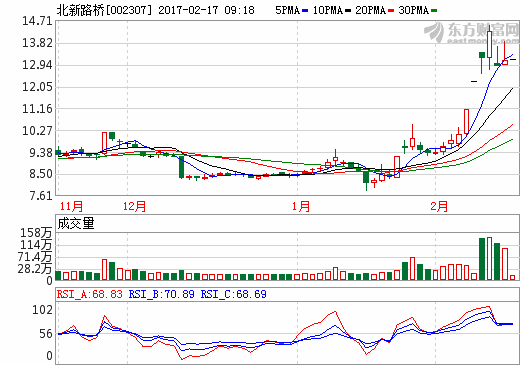
Task: Click the green 30PMA legend swatch
Action: (434, 11)
